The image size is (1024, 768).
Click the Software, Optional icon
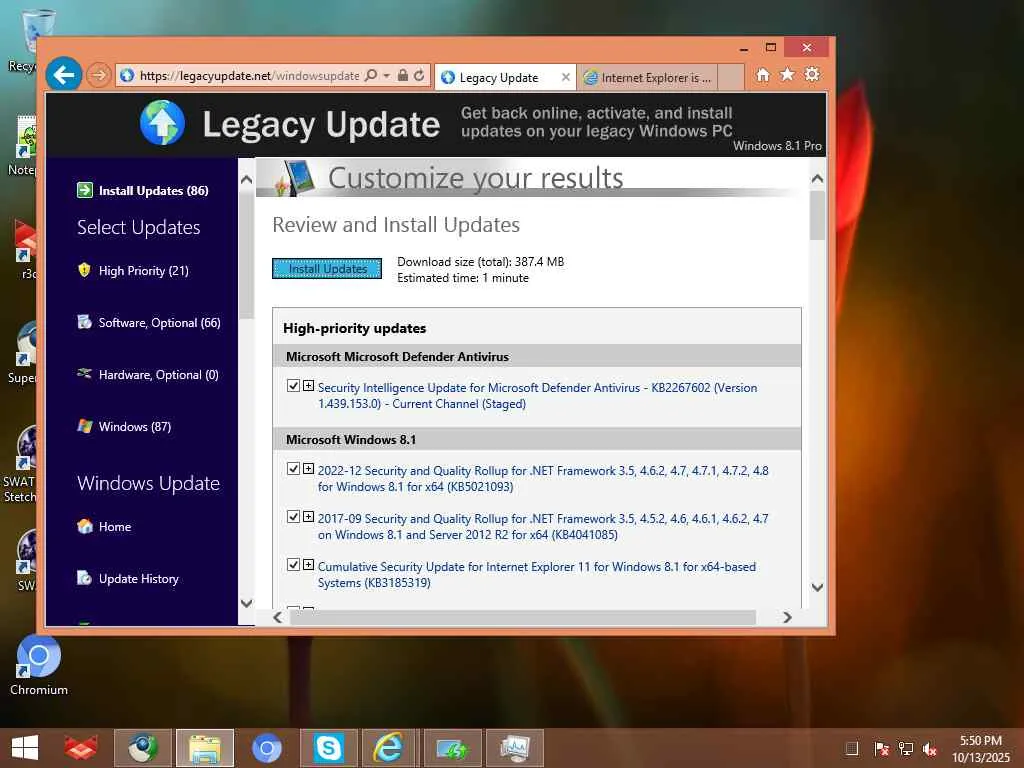click(84, 321)
